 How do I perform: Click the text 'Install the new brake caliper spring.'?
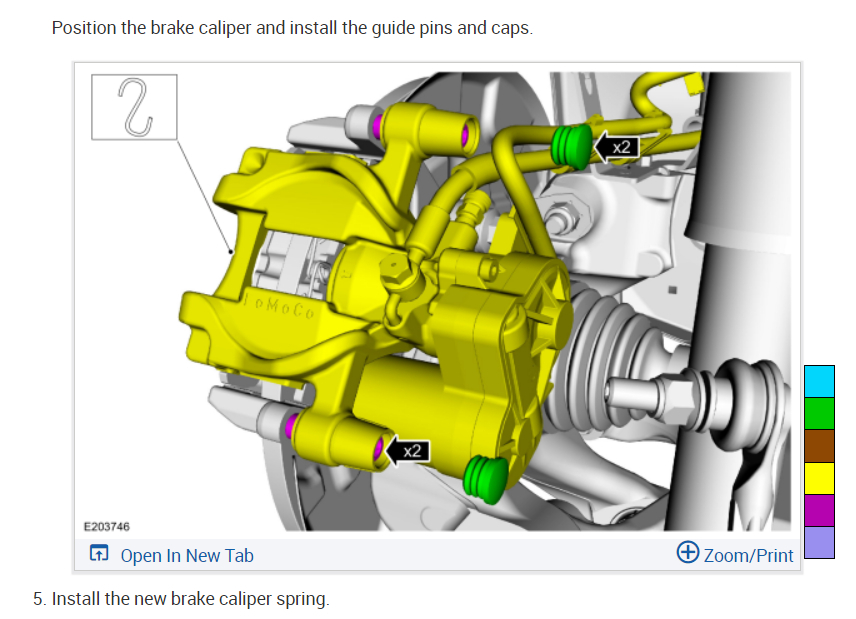click(x=191, y=599)
